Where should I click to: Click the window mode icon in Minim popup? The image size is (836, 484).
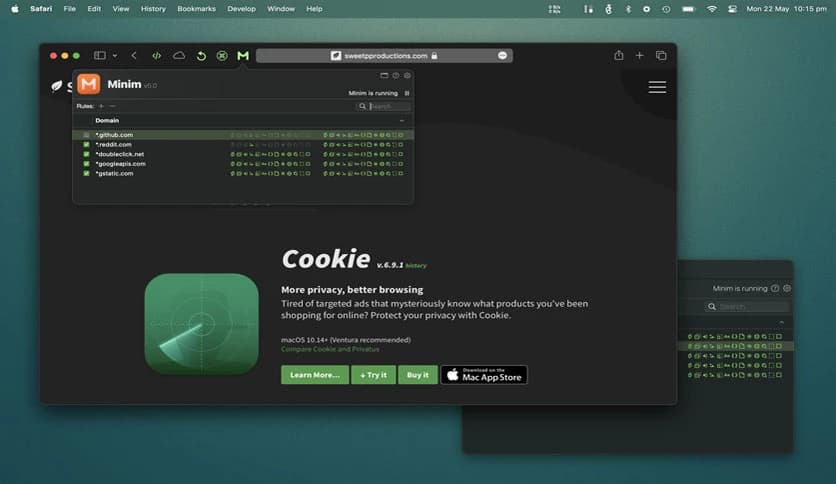tap(384, 75)
